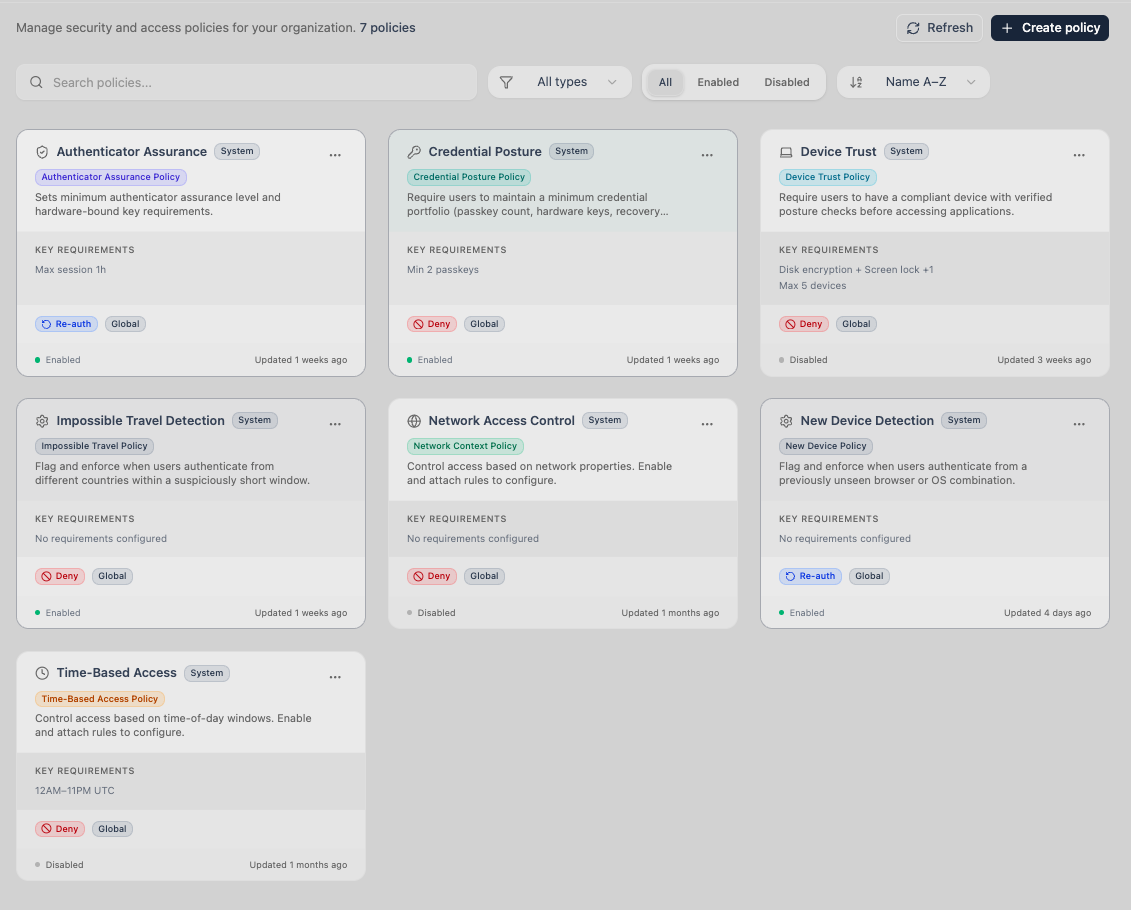Screen dimensions: 1131x910
Task: Click the key icon on Credential Posture card
Action: tap(414, 151)
